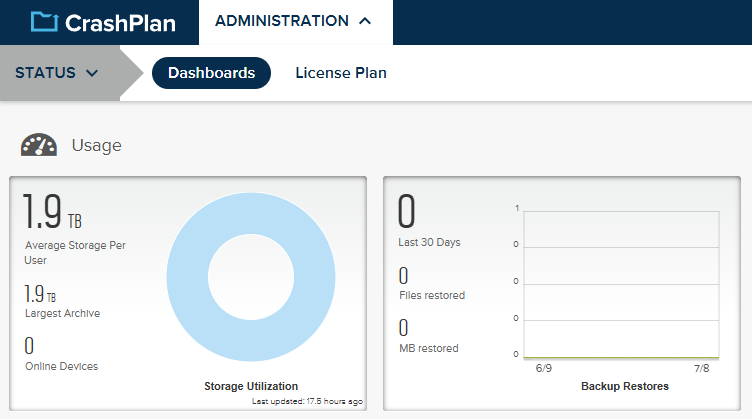This screenshot has height=419, width=752.
Task: Click the Usage speedometer gauge icon
Action: 39,146
